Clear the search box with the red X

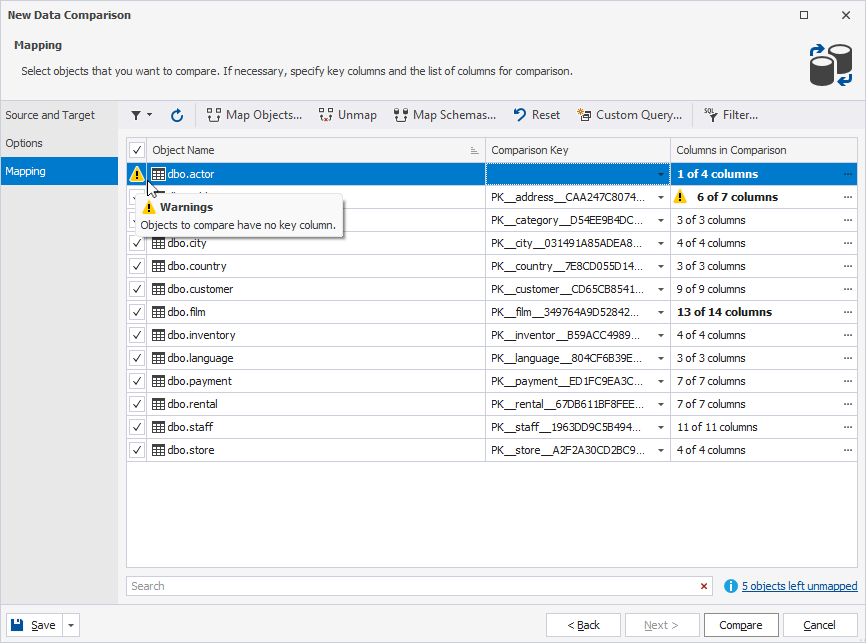click(x=704, y=586)
